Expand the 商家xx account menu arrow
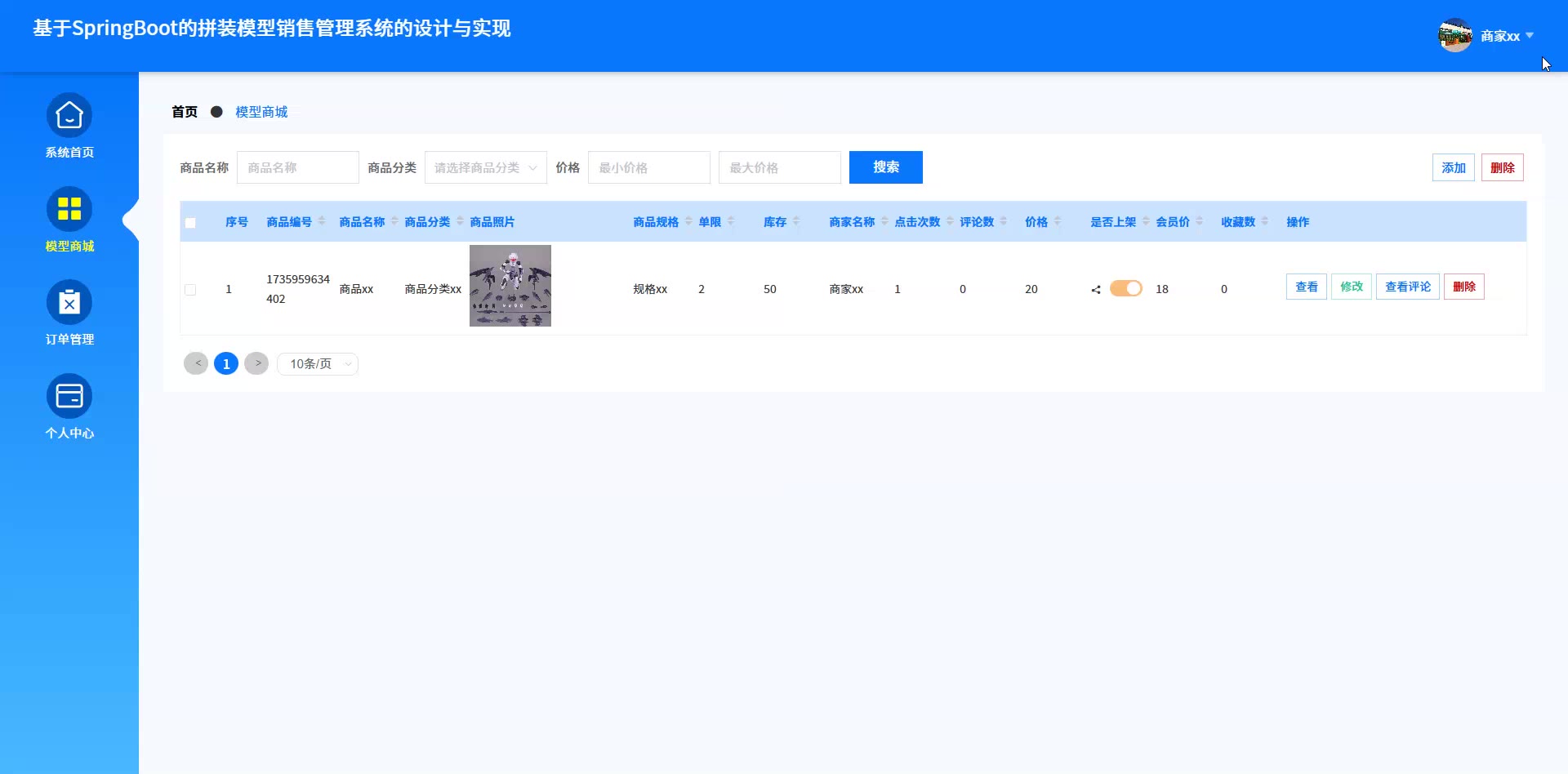Image resolution: width=1568 pixels, height=774 pixels. pyautogui.click(x=1530, y=35)
